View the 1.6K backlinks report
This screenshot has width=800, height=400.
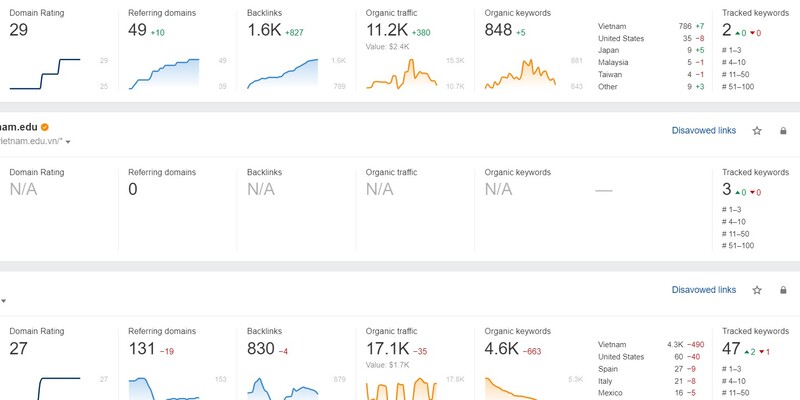point(262,30)
